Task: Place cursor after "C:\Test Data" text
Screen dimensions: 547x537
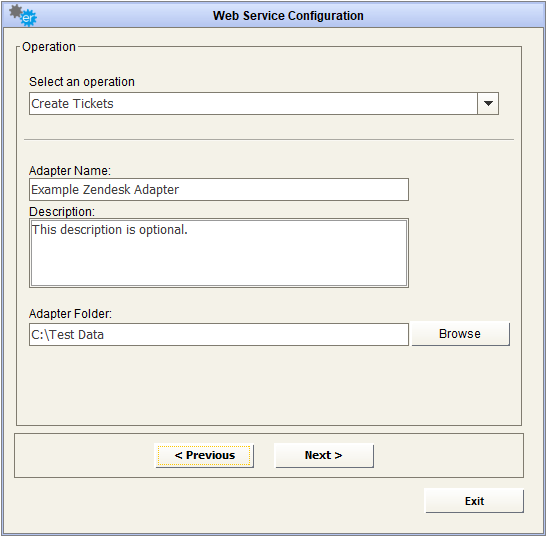Action: tap(105, 335)
